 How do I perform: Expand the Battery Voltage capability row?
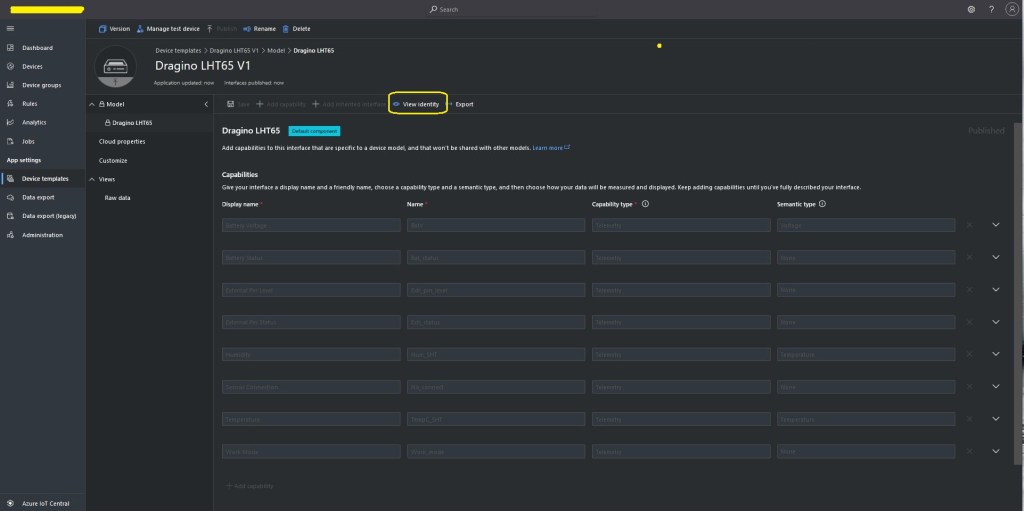[x=995, y=225]
